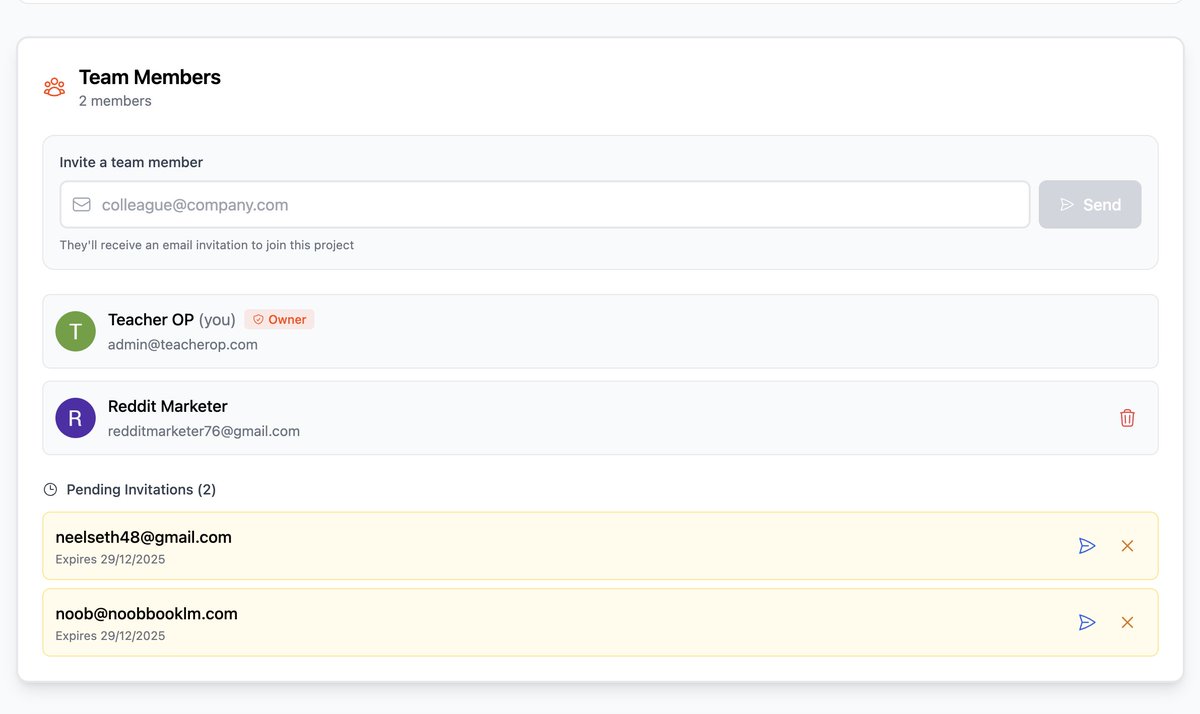
Task: Click the Teacher OP green avatar
Action: (75, 331)
